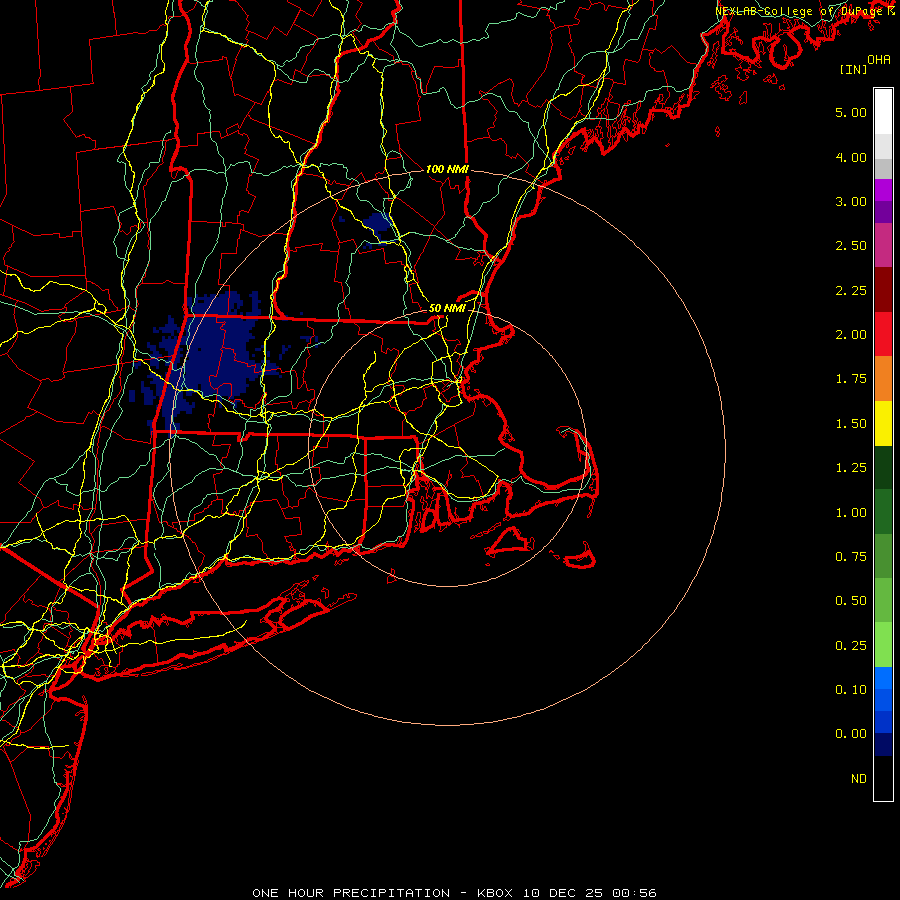This screenshot has width=900, height=900.
Task: Click the 5.00 legend value
Action: (x=851, y=112)
